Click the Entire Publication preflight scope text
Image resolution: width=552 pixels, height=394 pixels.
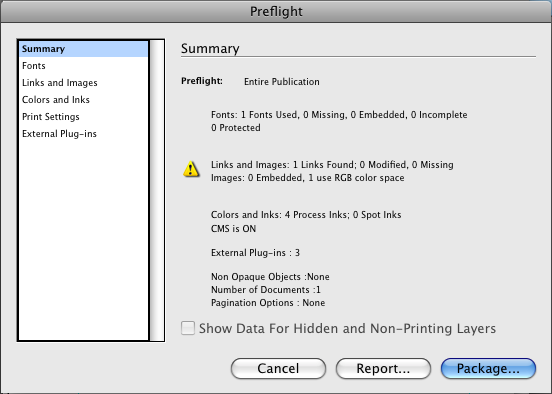[x=282, y=82]
